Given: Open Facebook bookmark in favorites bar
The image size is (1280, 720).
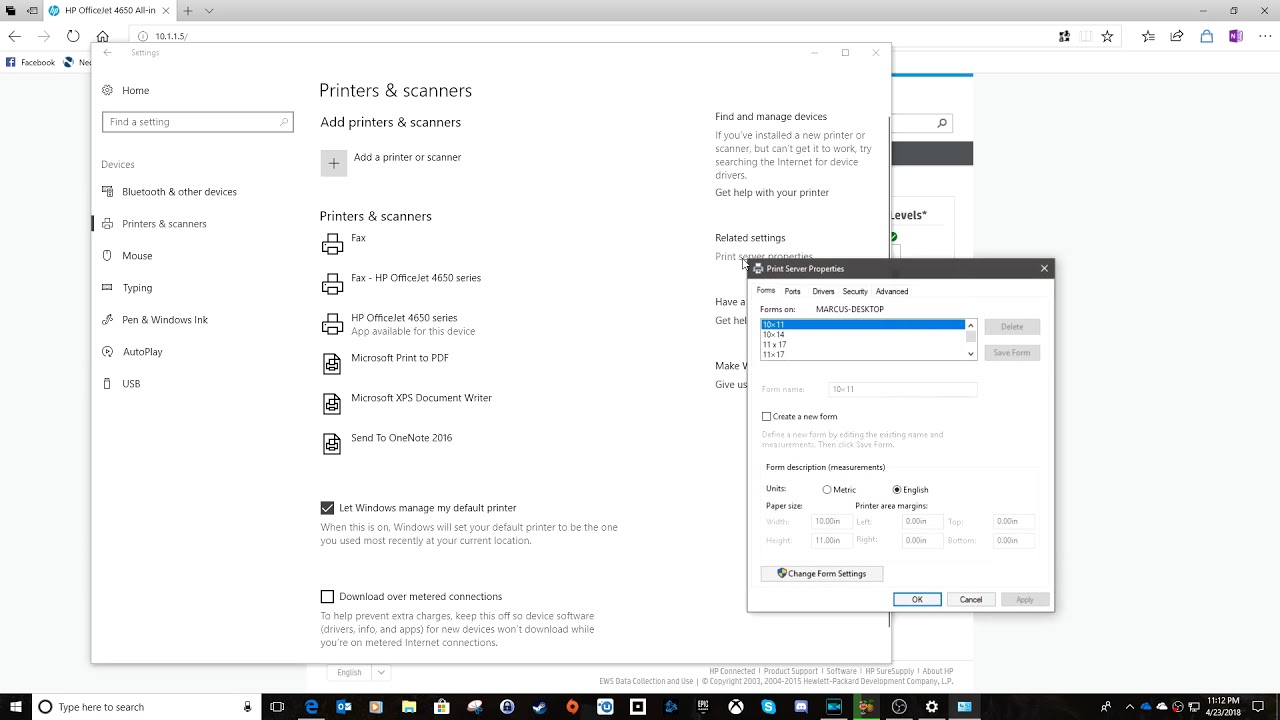Looking at the screenshot, I should 30,62.
